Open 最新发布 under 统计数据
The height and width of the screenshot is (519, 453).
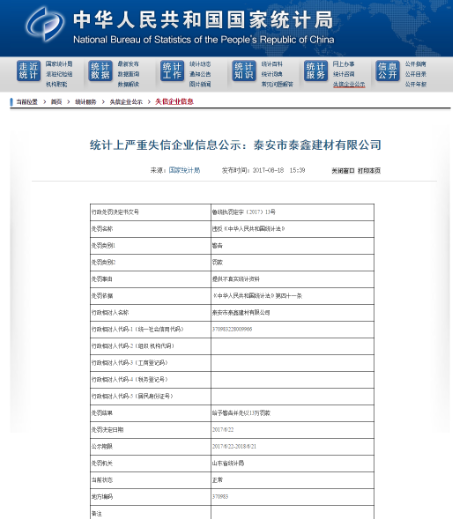(128, 64)
